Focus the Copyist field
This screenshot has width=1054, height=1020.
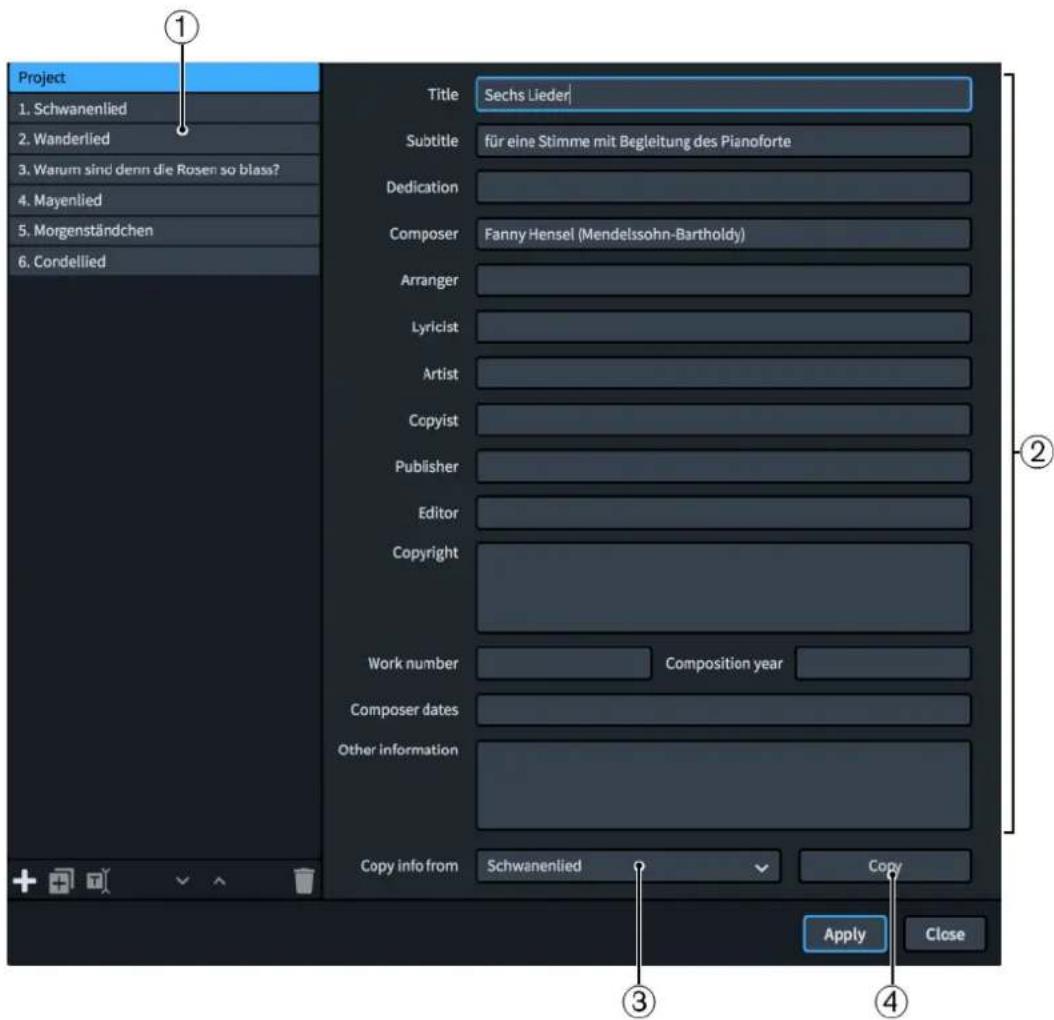[723, 420]
